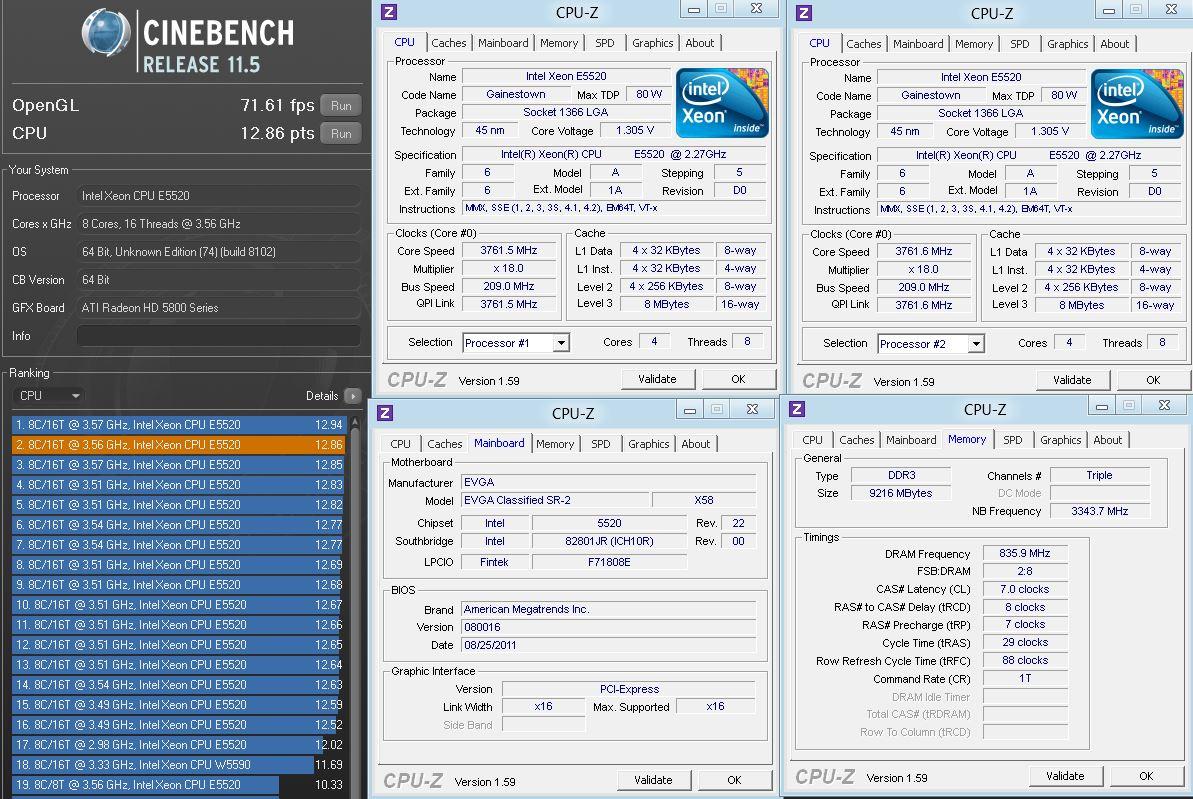Viewport: 1193px width, 799px height.
Task: Run the CPU benchmark
Action: point(341,134)
